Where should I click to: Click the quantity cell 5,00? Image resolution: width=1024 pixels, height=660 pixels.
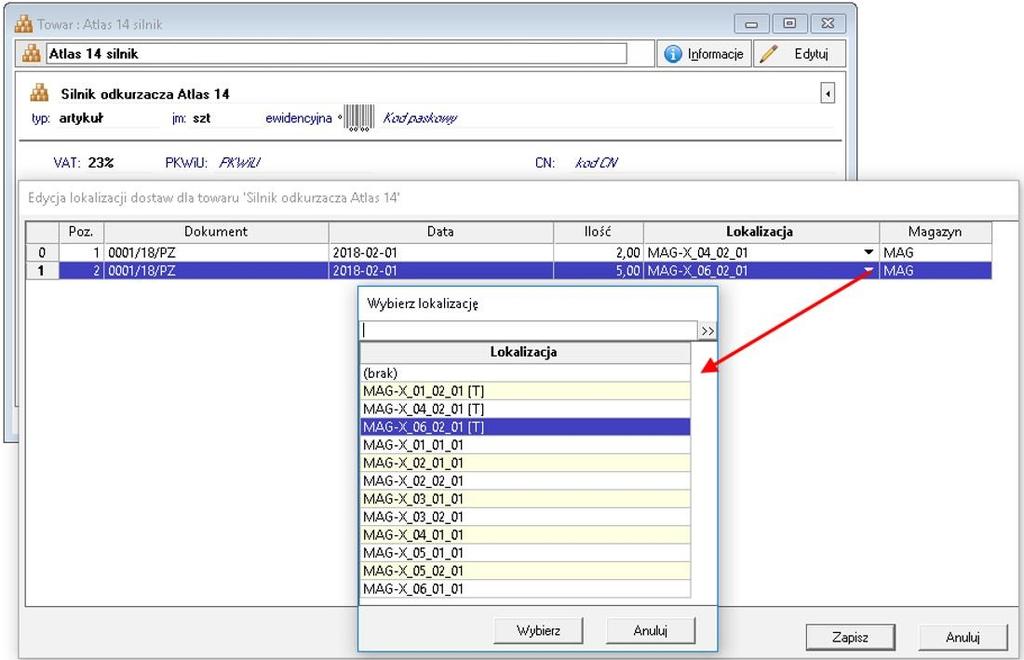tap(598, 270)
